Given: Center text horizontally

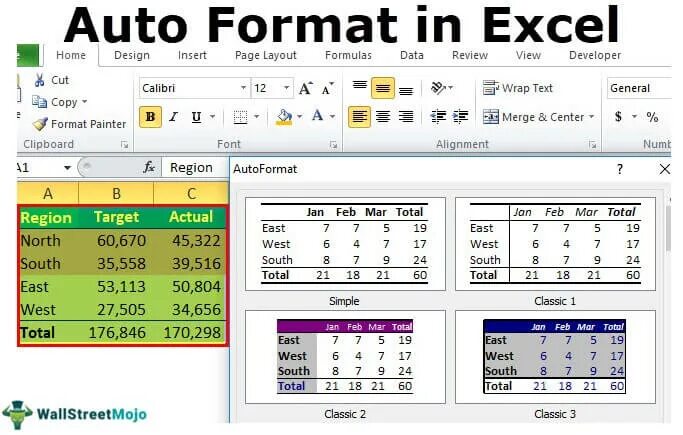Looking at the screenshot, I should click(383, 117).
